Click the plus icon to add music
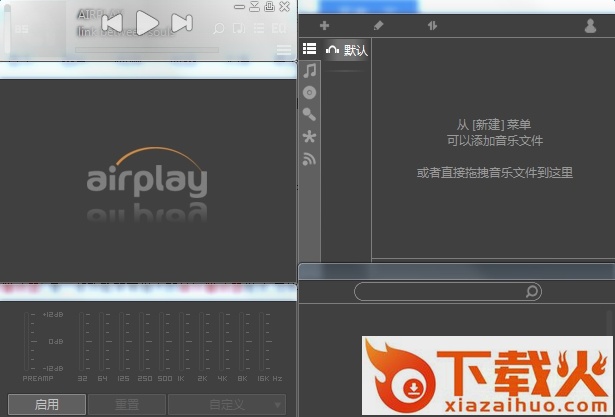 click(325, 25)
